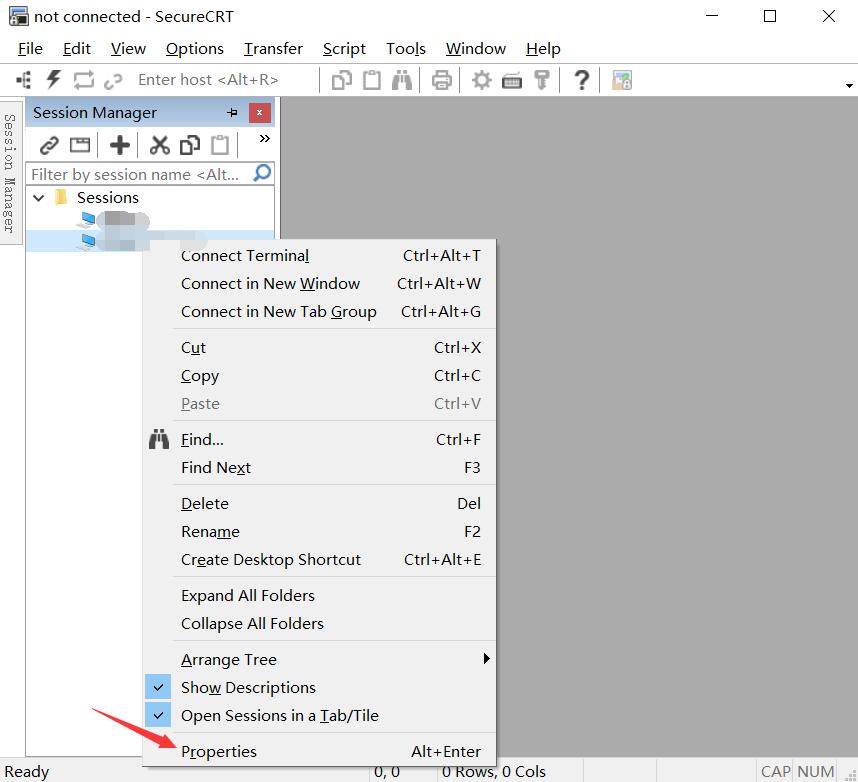Open the File menu

click(30, 49)
